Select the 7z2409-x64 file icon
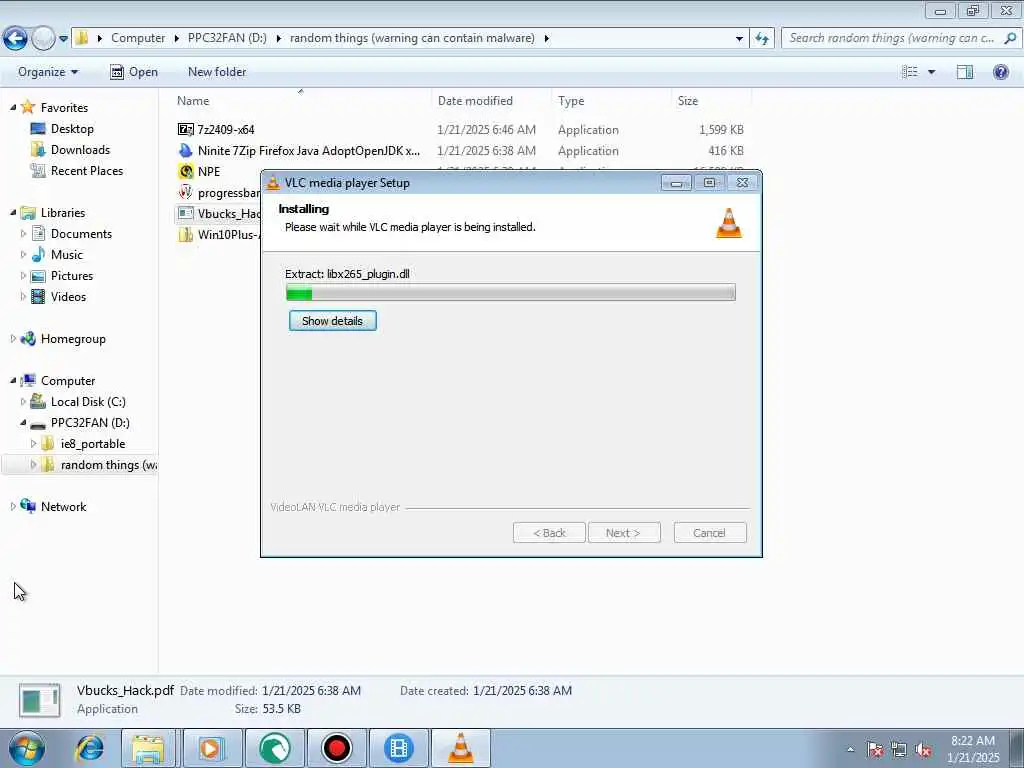 coord(185,129)
